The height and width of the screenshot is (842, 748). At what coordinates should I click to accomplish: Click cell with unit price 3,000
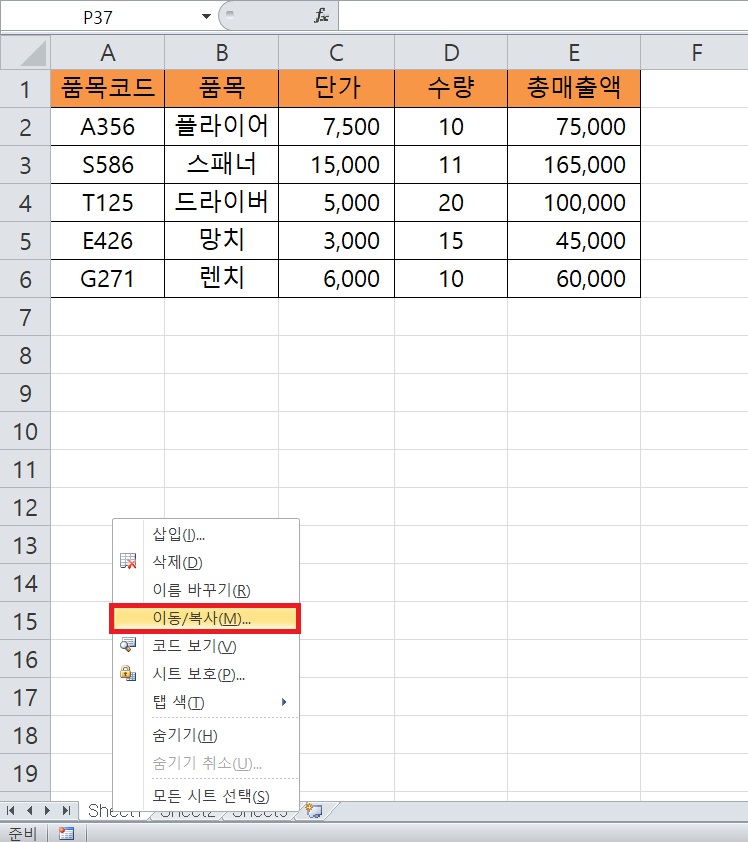pyautogui.click(x=336, y=241)
